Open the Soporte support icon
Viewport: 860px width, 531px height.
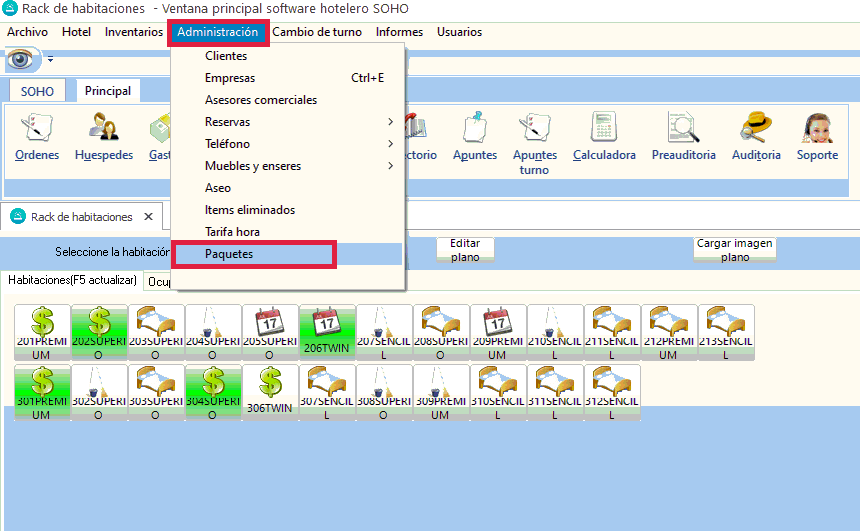pos(817,136)
